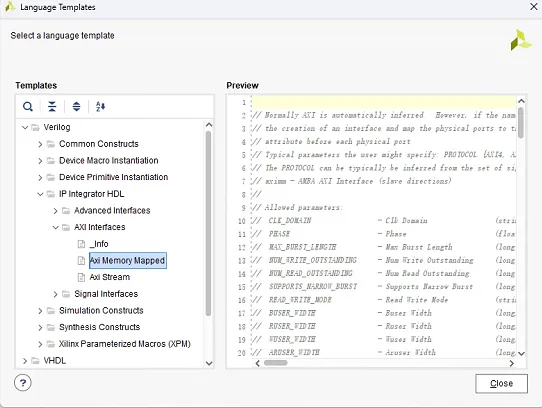This screenshot has width=542, height=408.
Task: Click the Close button
Action: tap(501, 383)
